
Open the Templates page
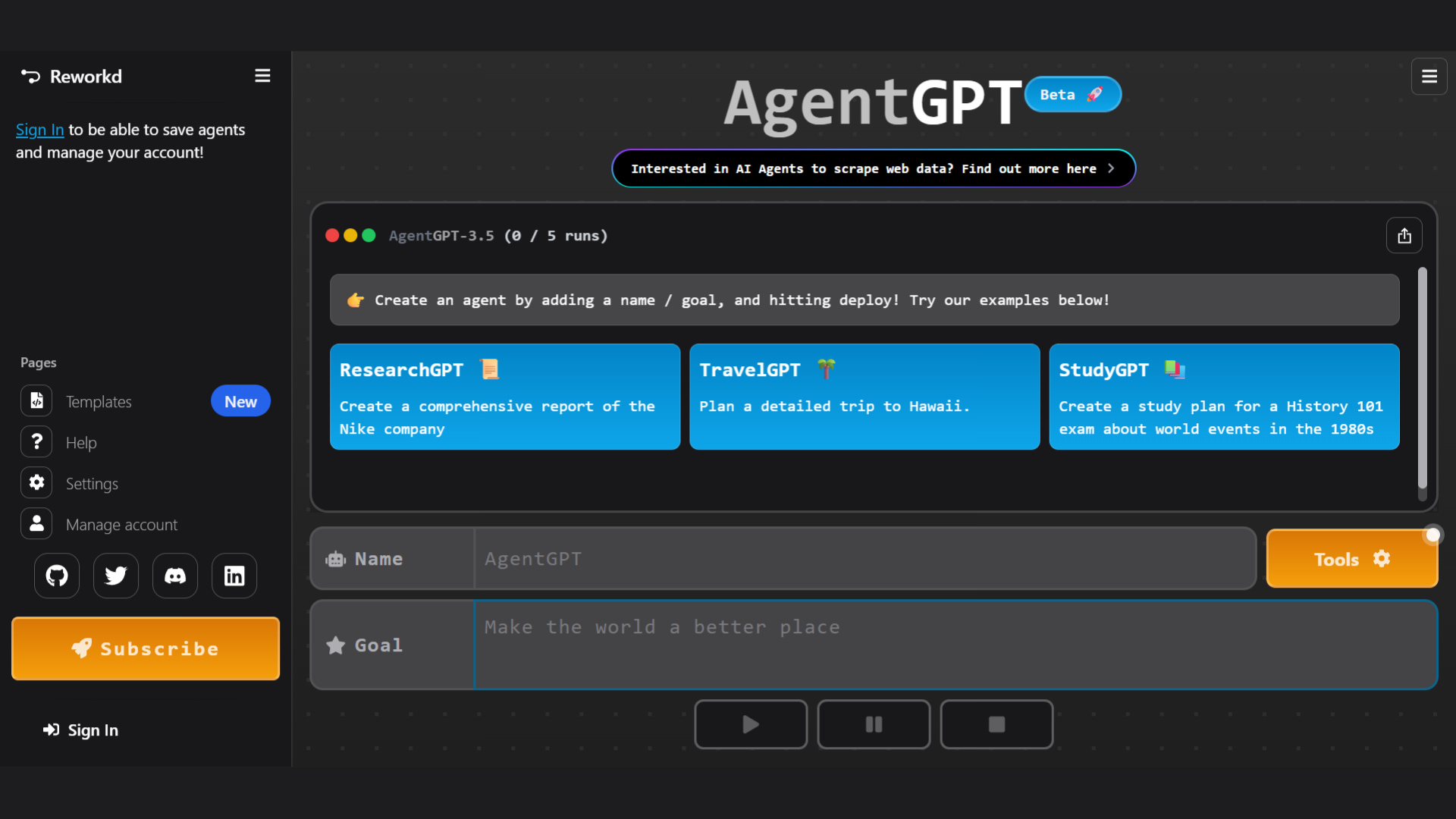click(x=99, y=402)
